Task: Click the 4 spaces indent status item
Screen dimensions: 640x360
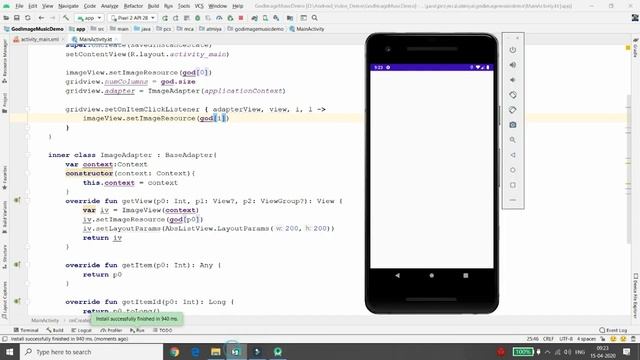Action: (587, 339)
